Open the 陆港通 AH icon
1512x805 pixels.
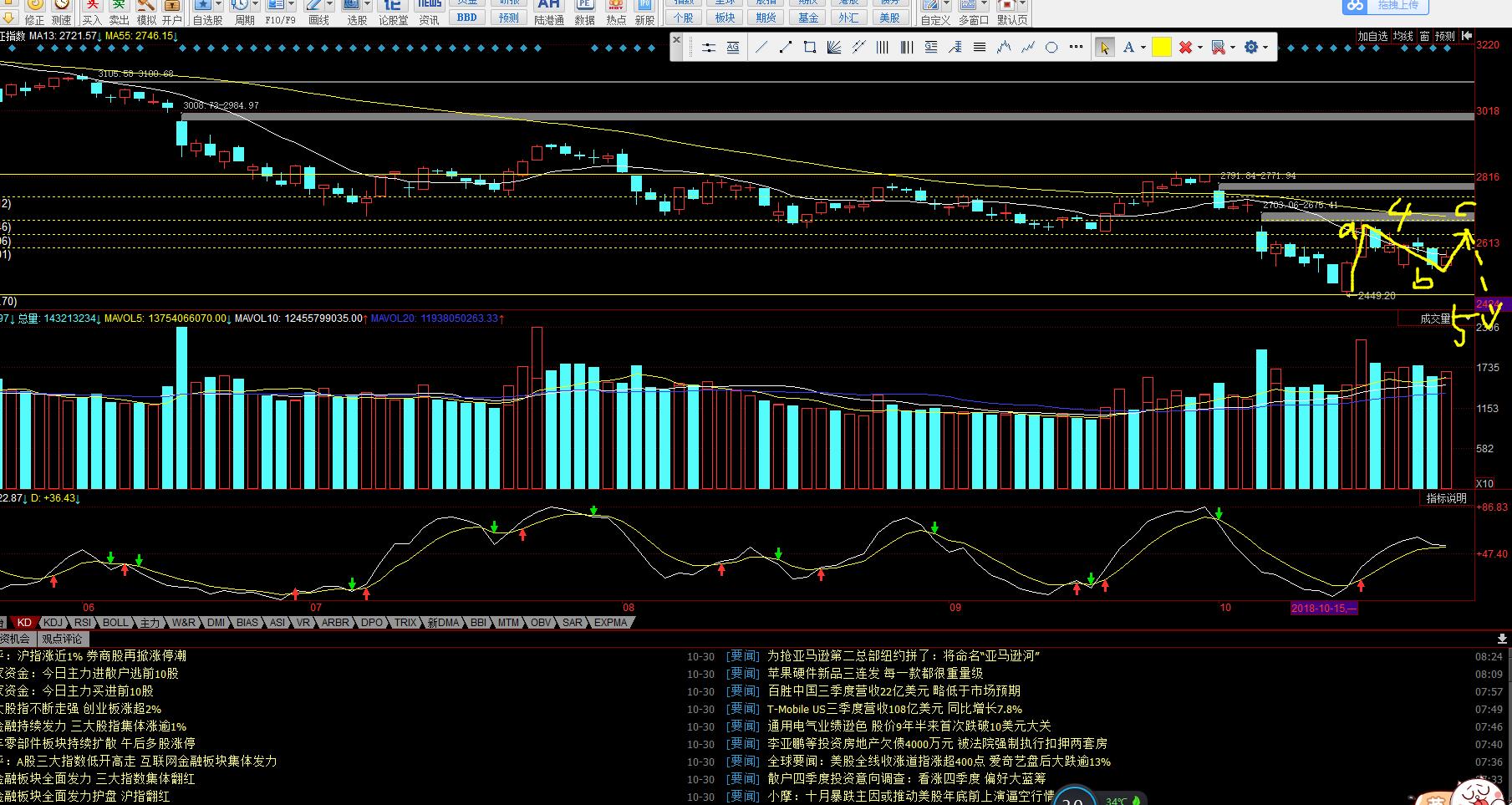pos(548,12)
